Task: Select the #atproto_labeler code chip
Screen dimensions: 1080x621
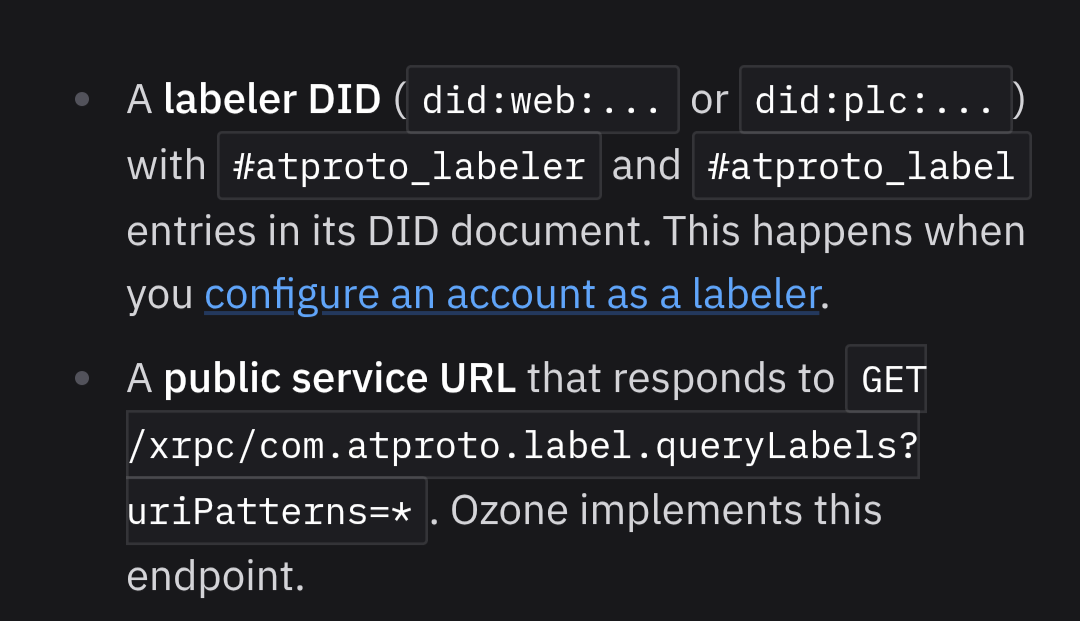Action: pyautogui.click(x=409, y=166)
